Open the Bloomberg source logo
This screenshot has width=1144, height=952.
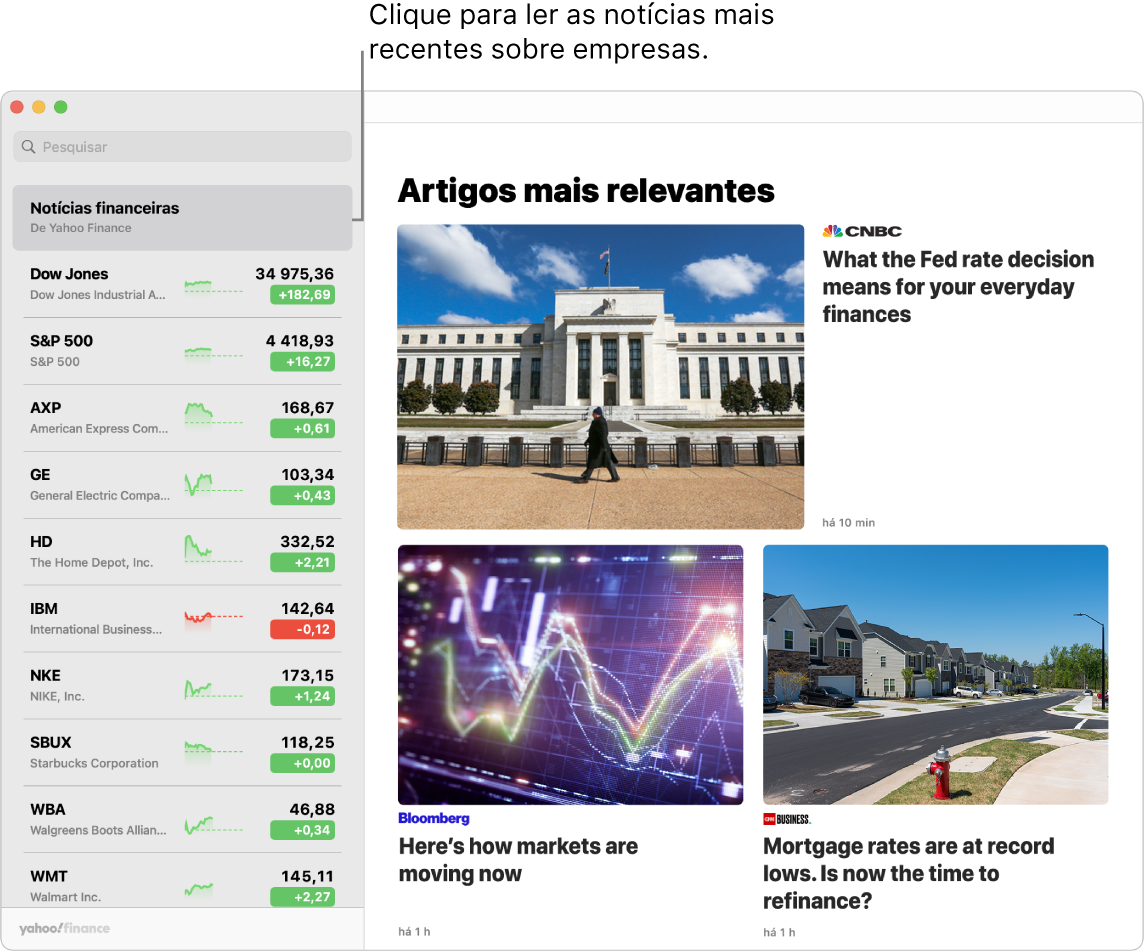[434, 817]
